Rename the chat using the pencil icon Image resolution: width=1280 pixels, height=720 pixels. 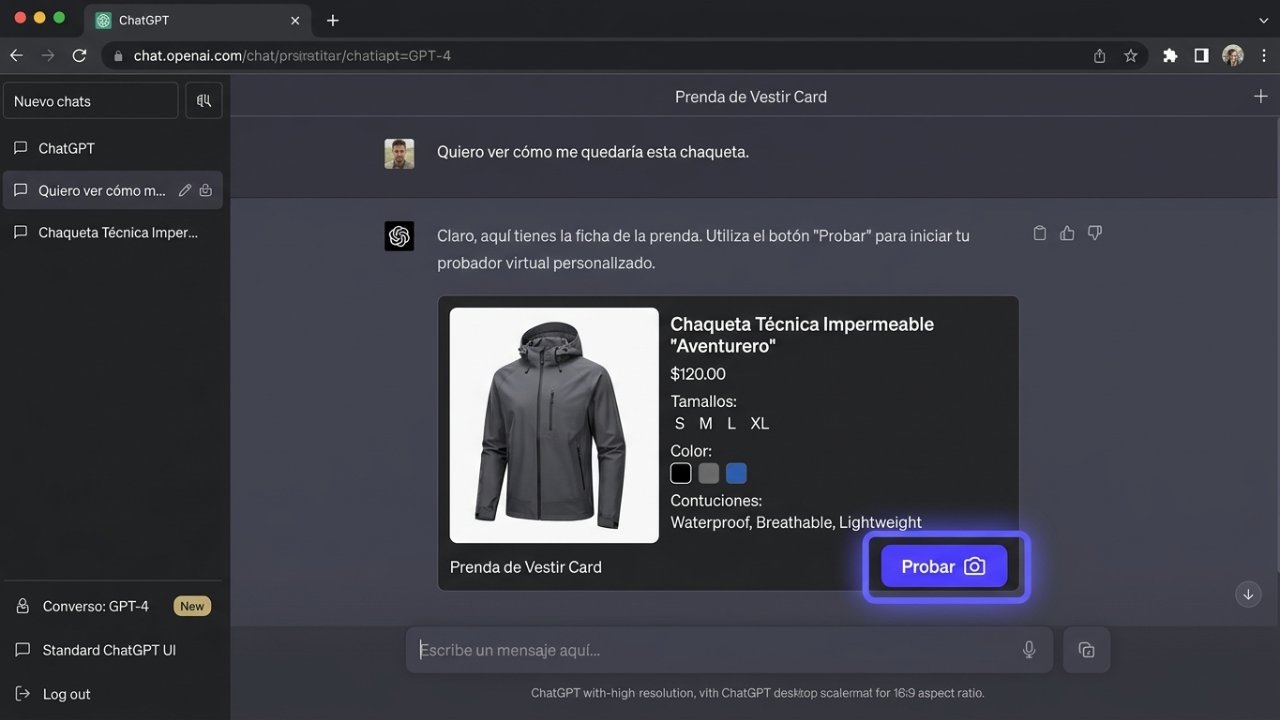click(185, 190)
